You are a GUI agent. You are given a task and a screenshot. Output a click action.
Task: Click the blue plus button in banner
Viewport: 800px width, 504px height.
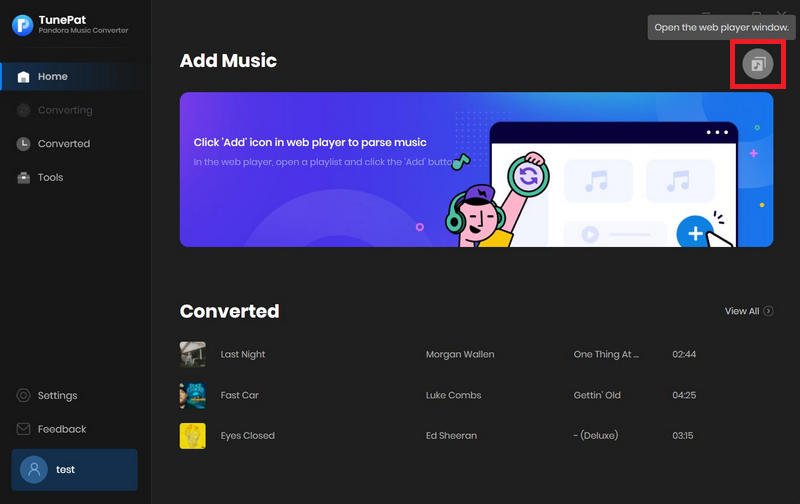[x=695, y=233]
